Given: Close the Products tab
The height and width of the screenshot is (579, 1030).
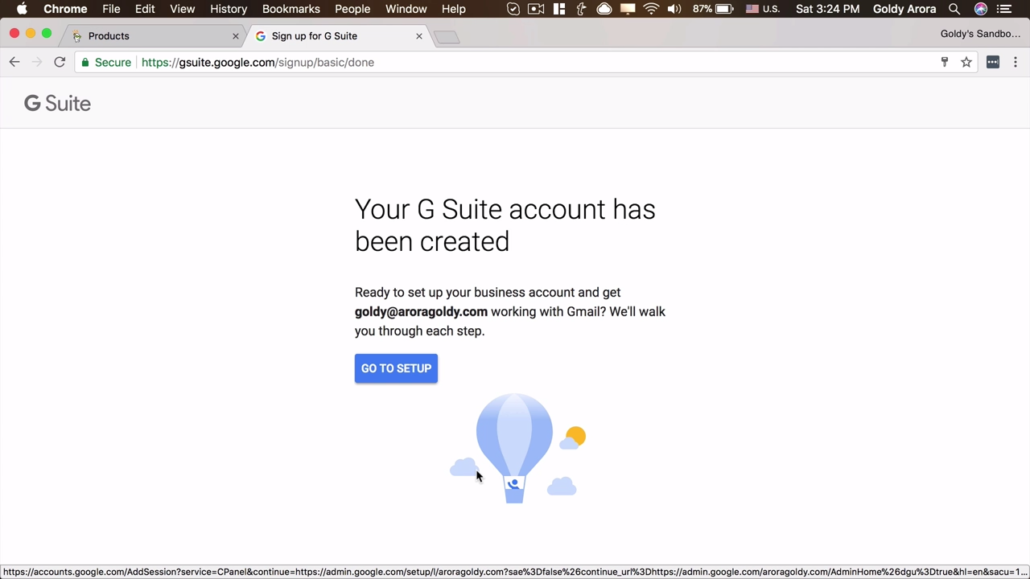Looking at the screenshot, I should tap(236, 36).
